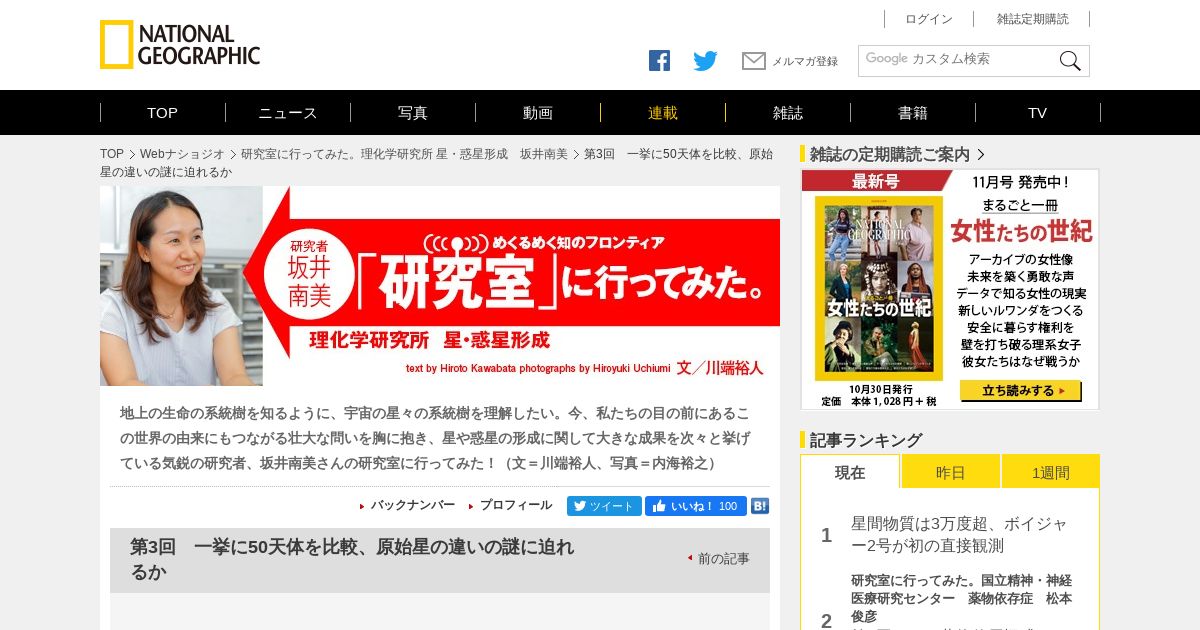1200x630 pixels.
Task: Open ranking article 星間物質は3万度超
Action: 960,535
